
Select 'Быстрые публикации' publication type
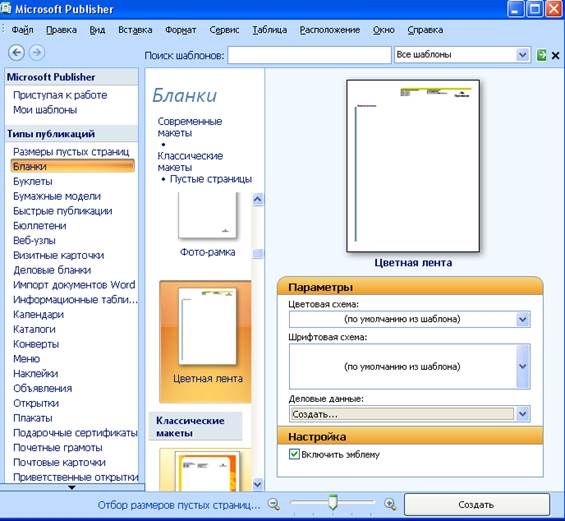tap(62, 211)
